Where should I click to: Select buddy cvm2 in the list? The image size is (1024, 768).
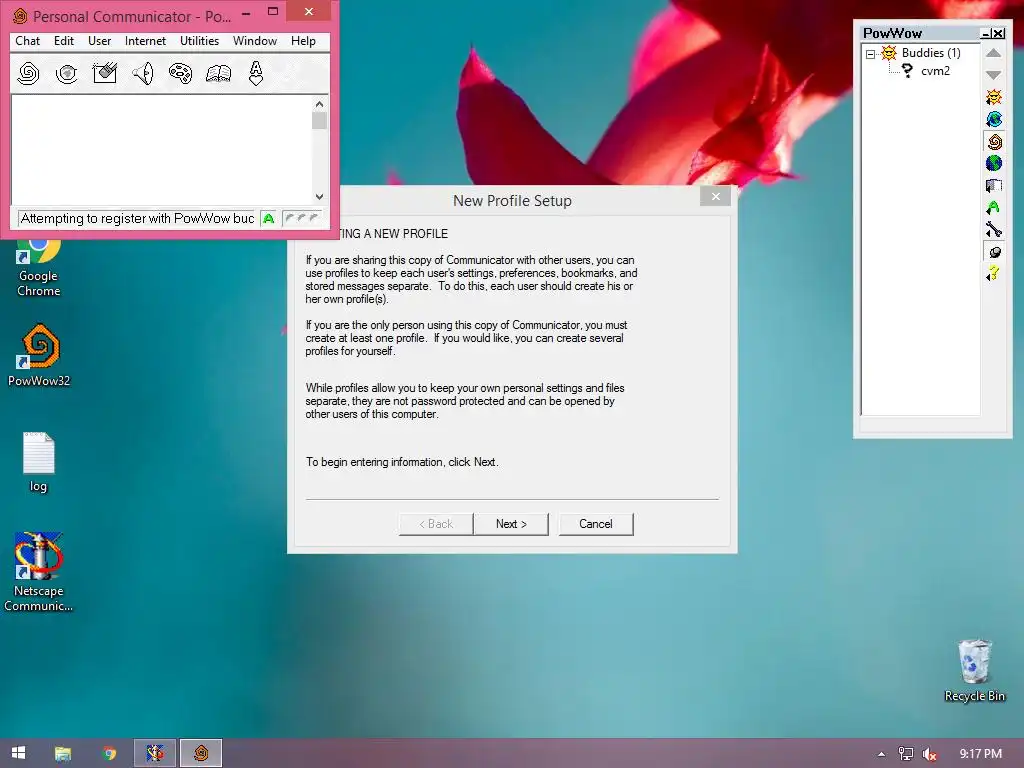935,71
